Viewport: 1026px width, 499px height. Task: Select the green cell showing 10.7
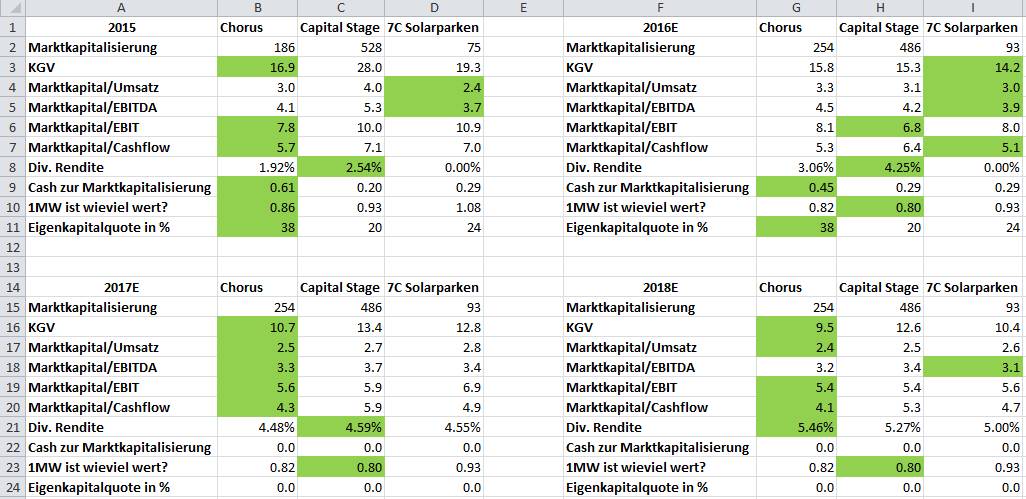[x=257, y=328]
